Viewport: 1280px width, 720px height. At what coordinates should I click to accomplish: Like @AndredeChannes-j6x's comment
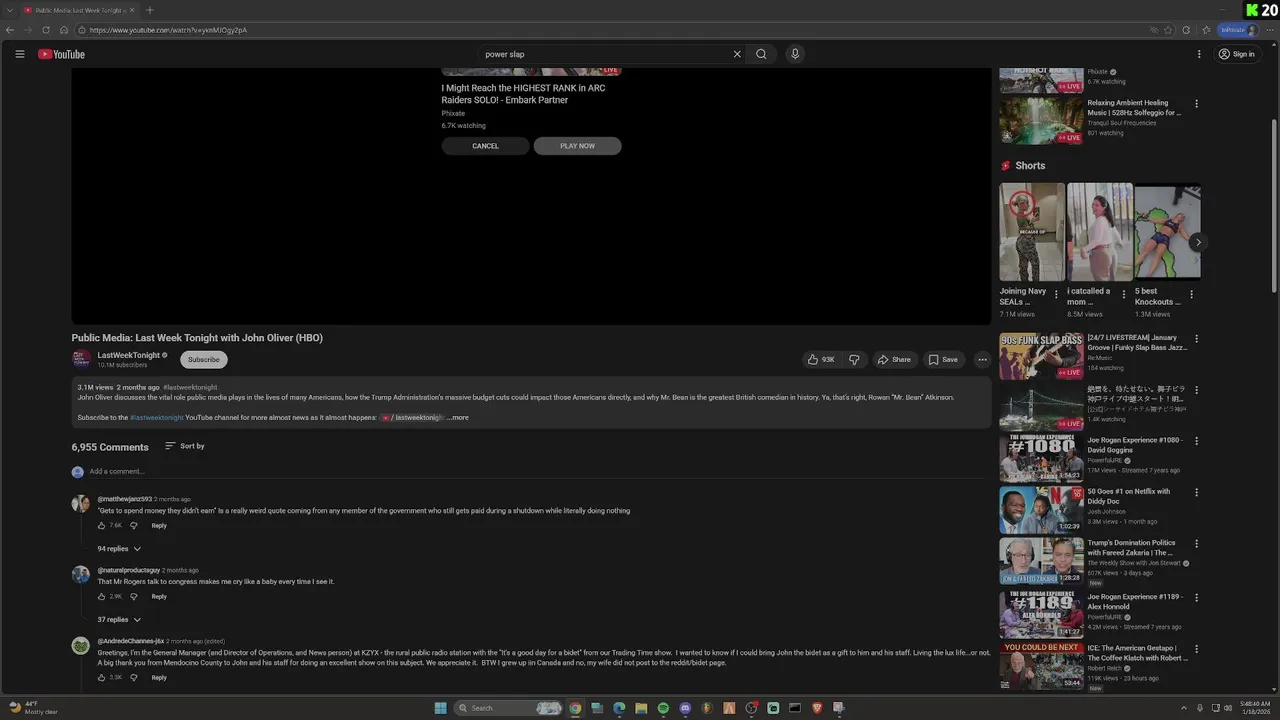102,677
